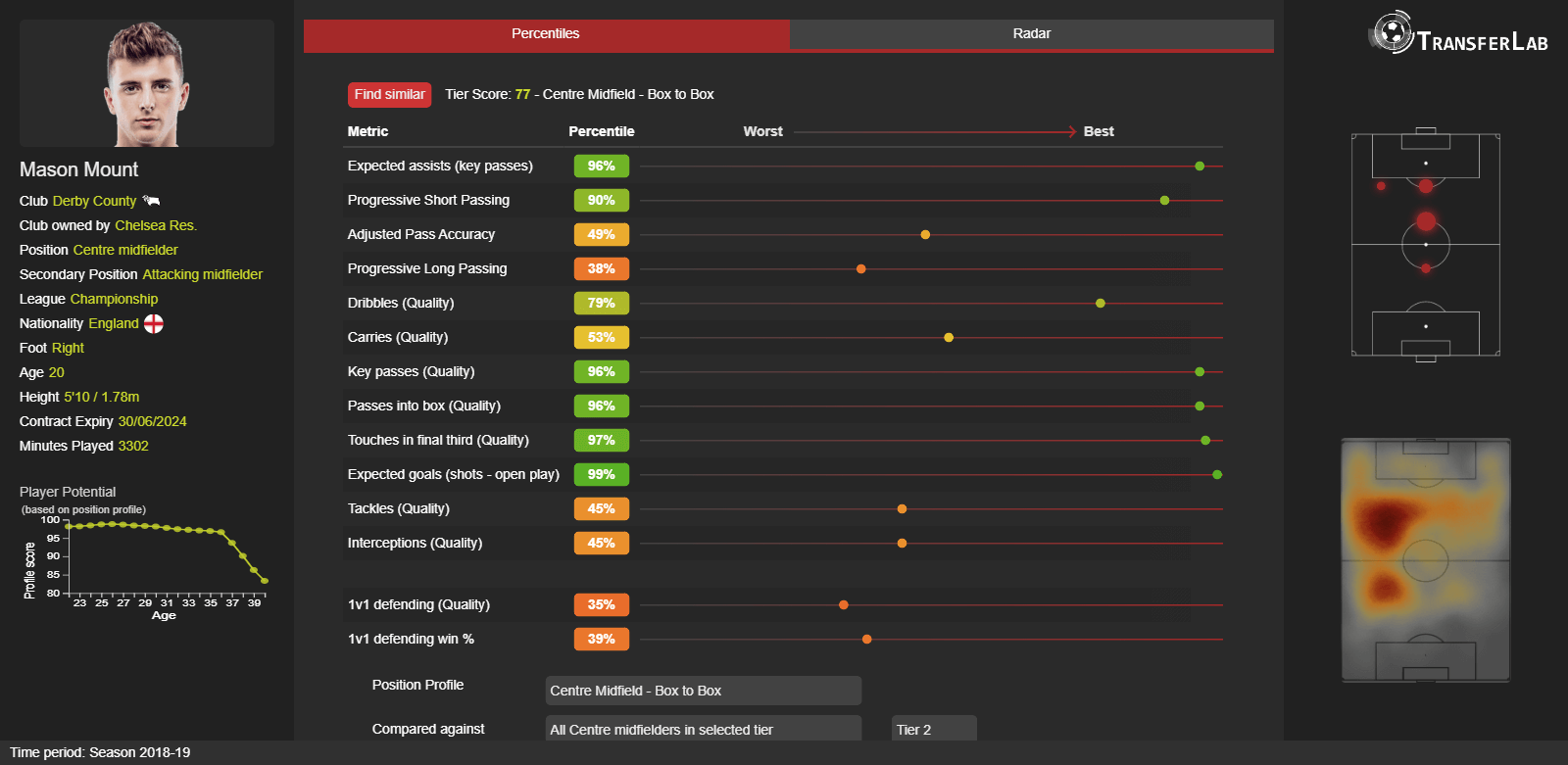
Task: Click the Minutes Played value 3302
Action: [x=133, y=446]
